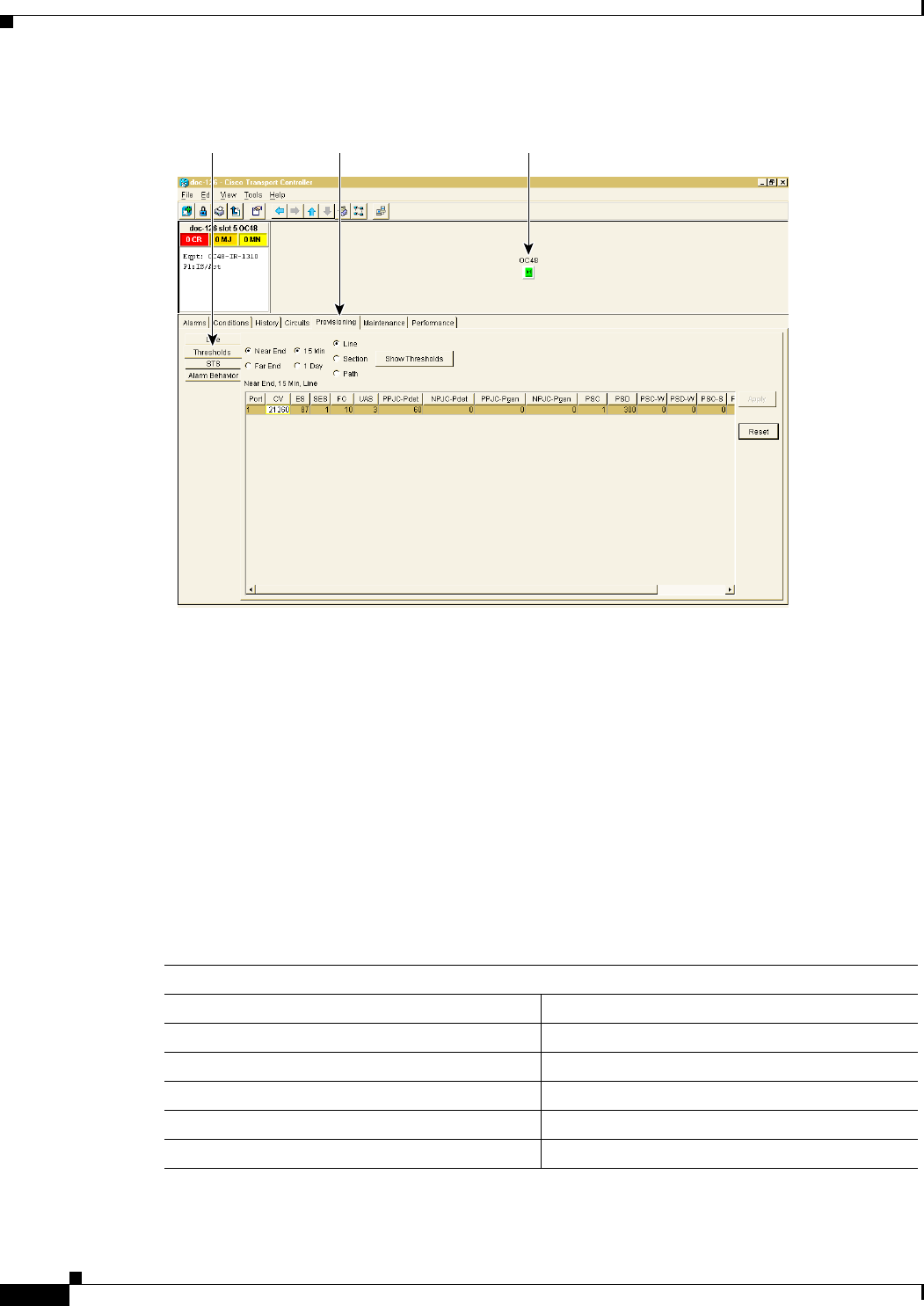Click the NPJC-Pdet column header

point(449,399)
